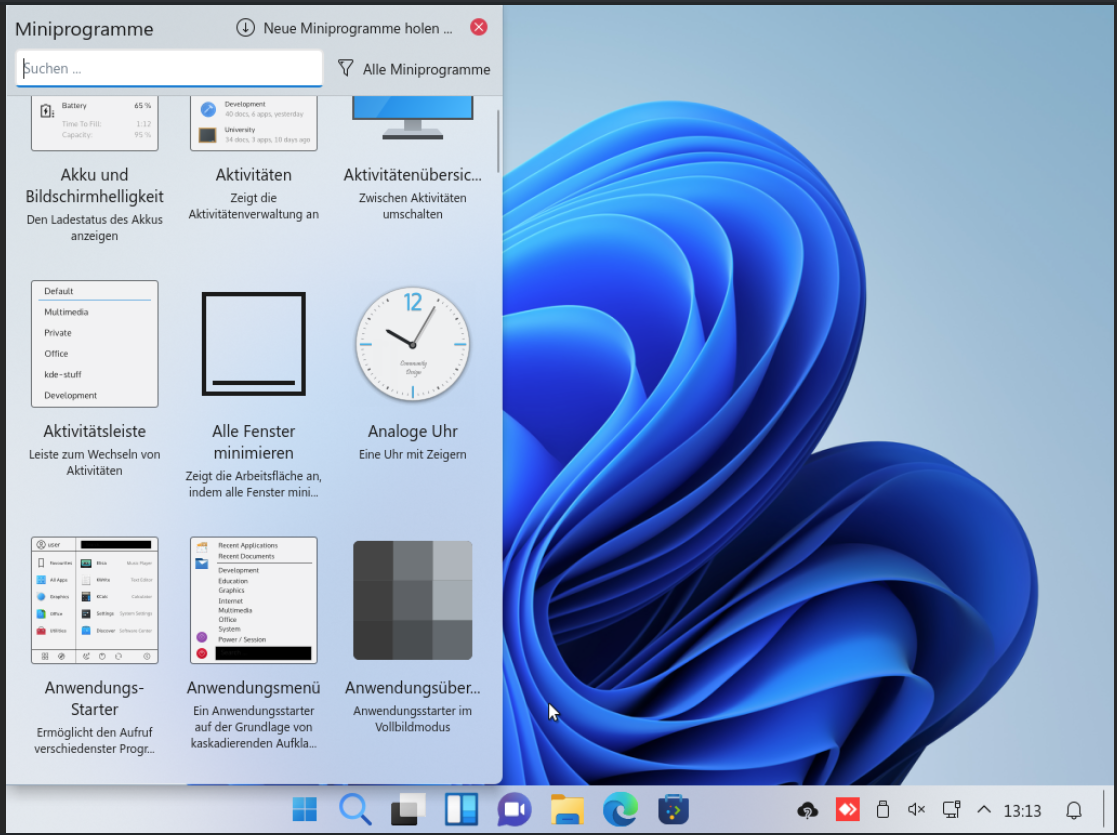Screen dimensions: 1117x835
Task: Open the Alle Miniprogramme filter dropdown
Action: click(414, 69)
